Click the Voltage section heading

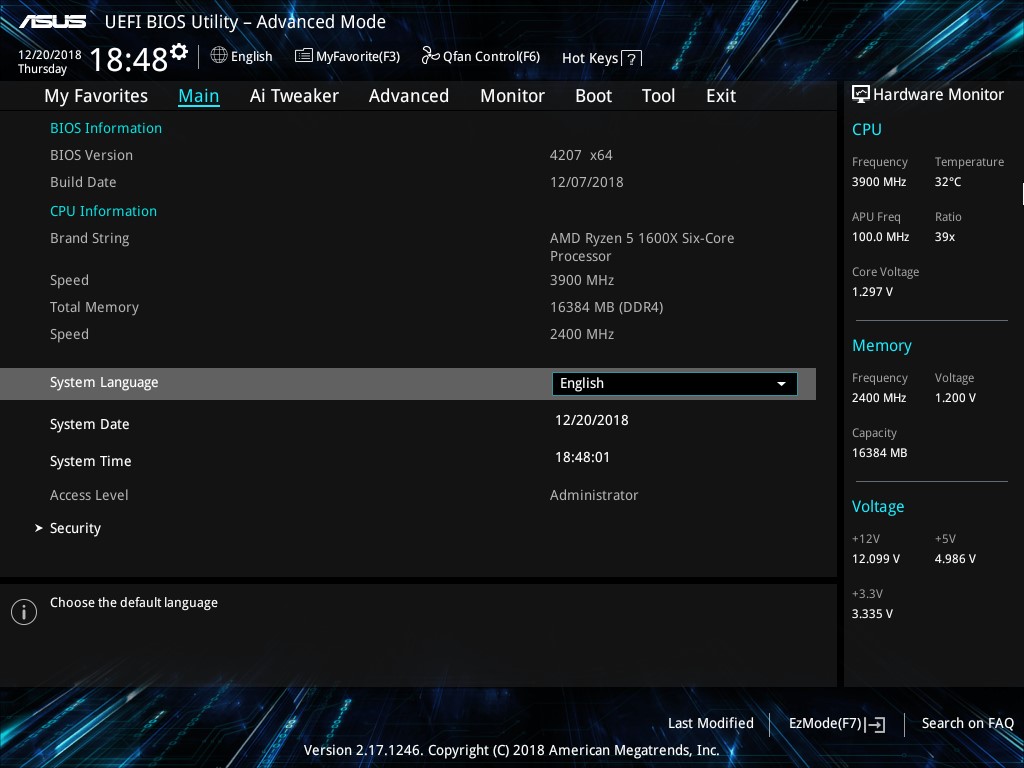[878, 507]
